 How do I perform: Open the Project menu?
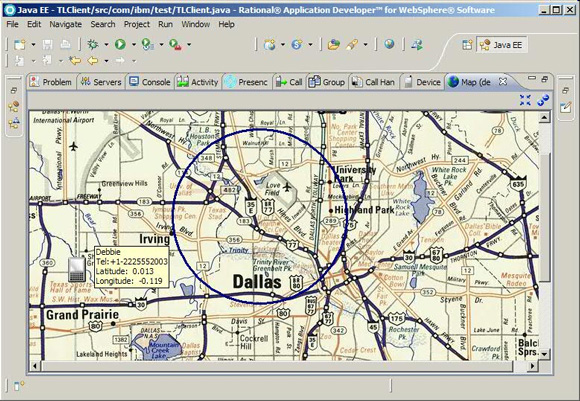point(136,24)
